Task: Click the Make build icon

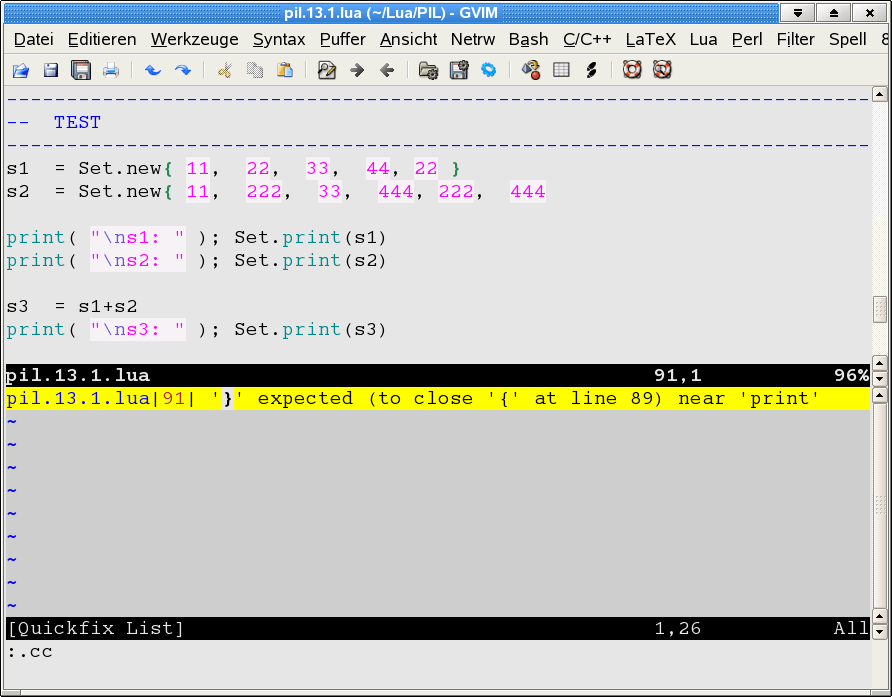Action: pos(531,71)
